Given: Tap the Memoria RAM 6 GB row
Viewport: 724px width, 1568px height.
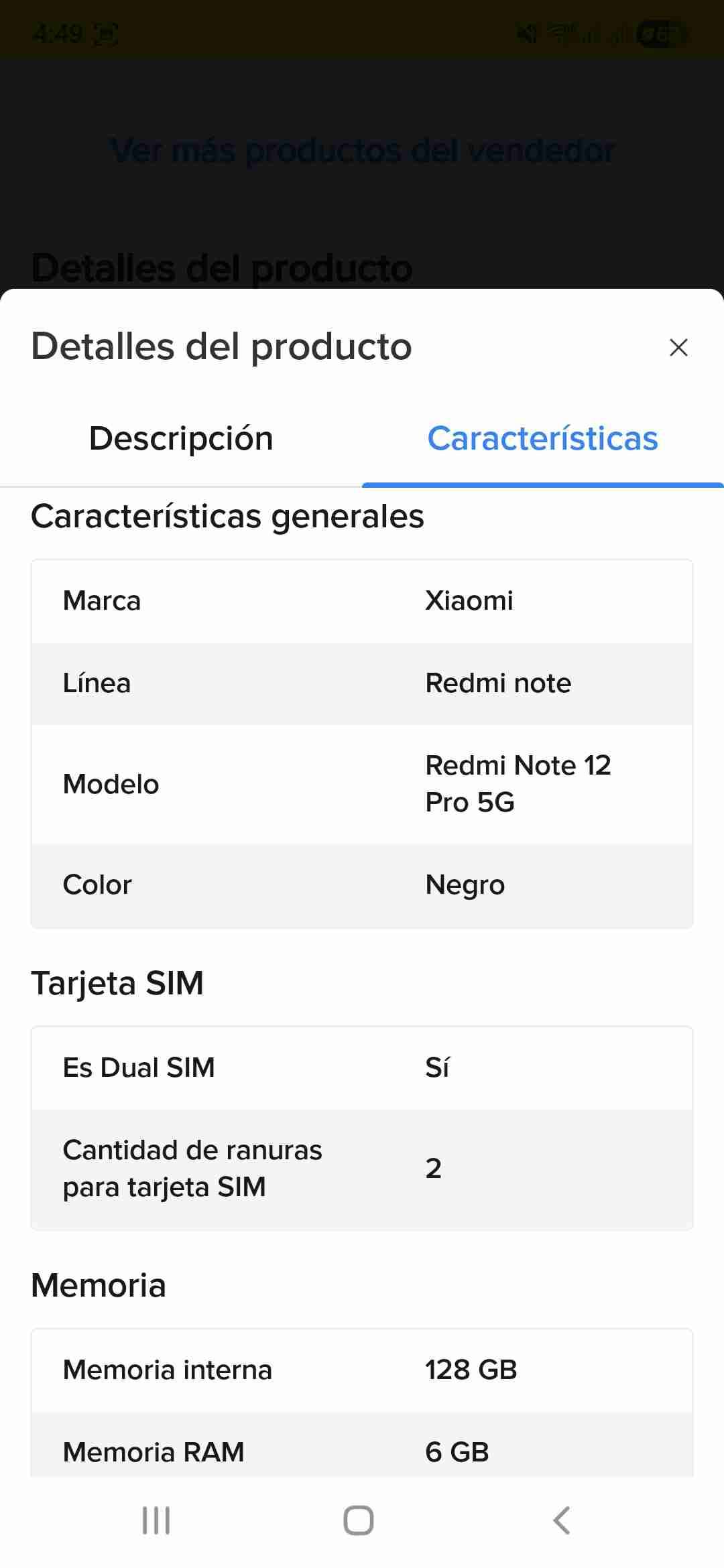Looking at the screenshot, I should point(362,1451).
